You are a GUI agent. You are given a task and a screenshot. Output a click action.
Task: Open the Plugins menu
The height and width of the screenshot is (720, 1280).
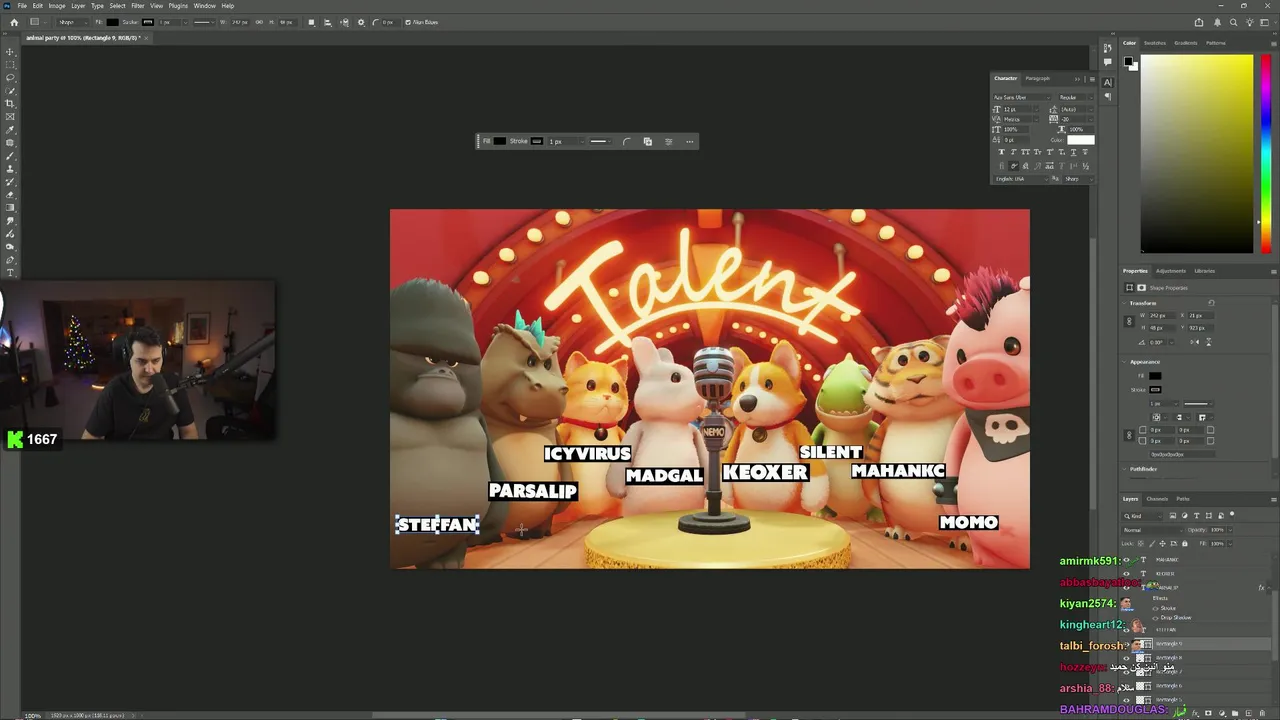[178, 6]
